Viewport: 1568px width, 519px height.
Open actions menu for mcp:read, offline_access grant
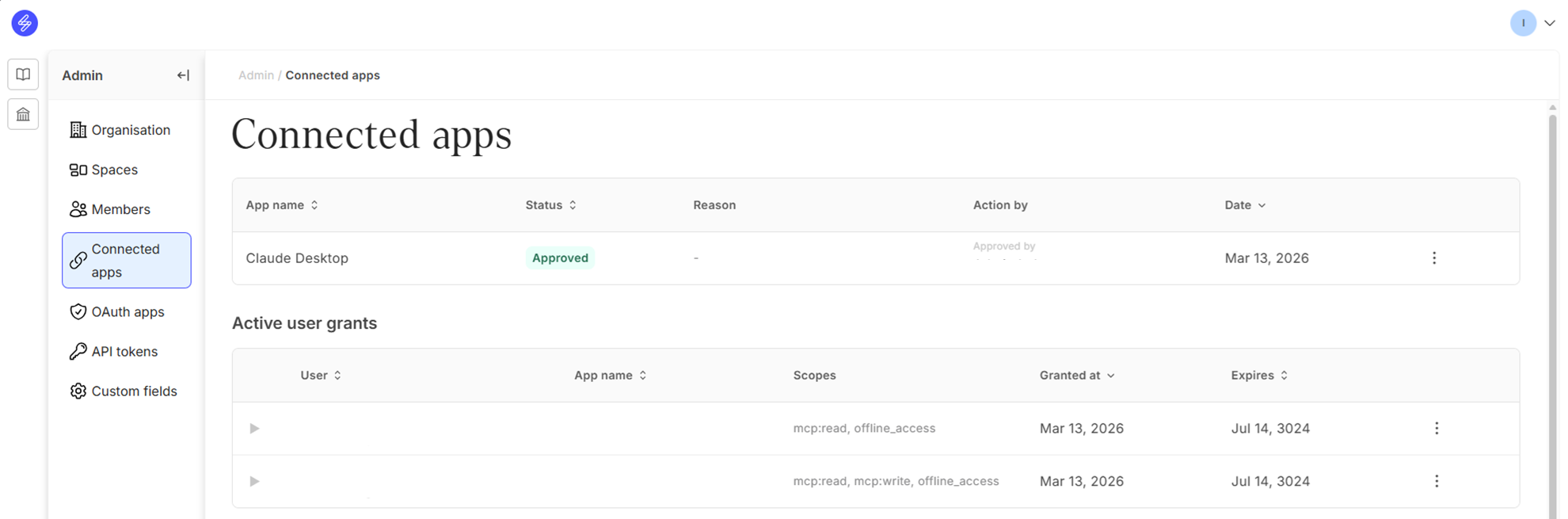coord(1436,429)
